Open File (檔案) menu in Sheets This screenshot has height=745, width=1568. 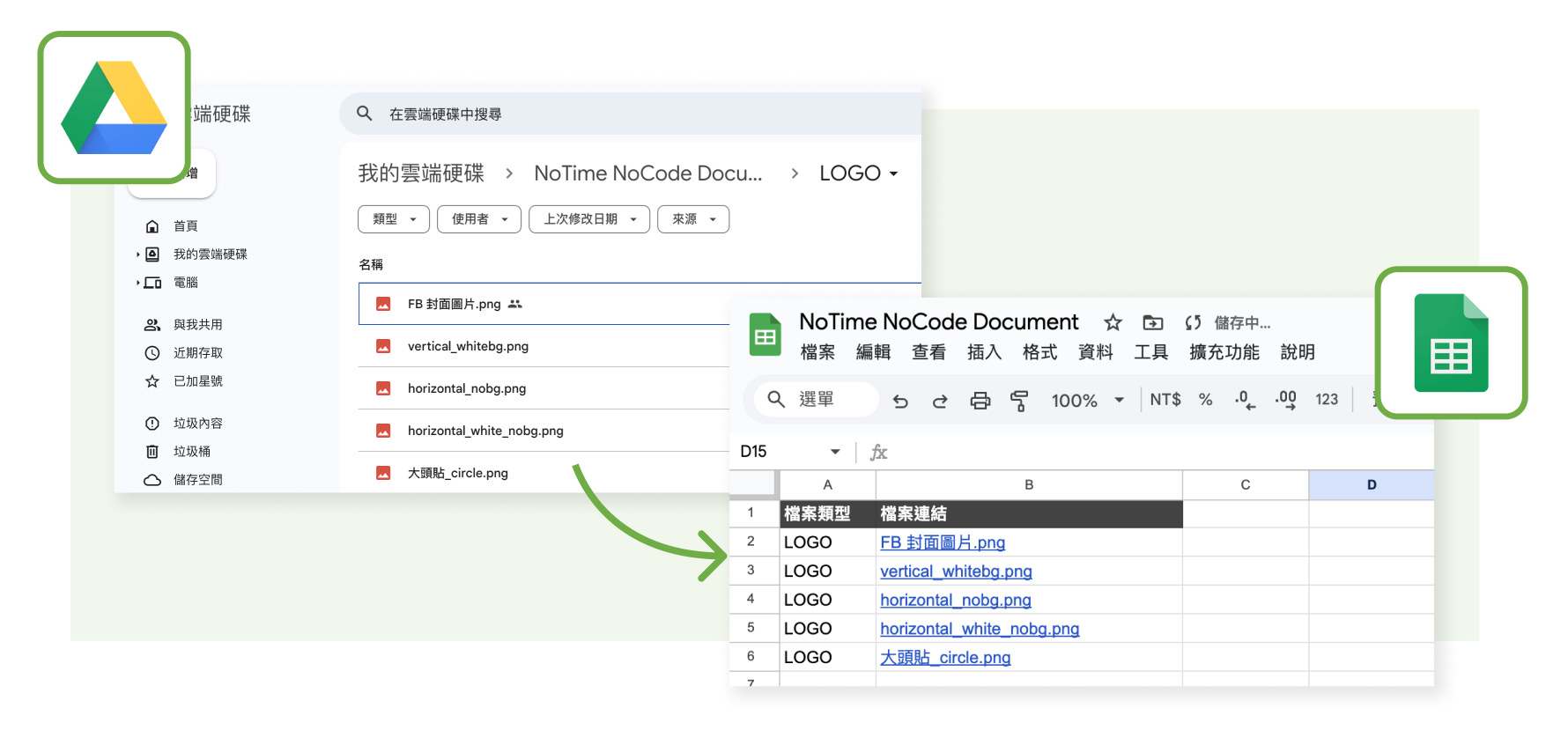pyautogui.click(x=817, y=352)
